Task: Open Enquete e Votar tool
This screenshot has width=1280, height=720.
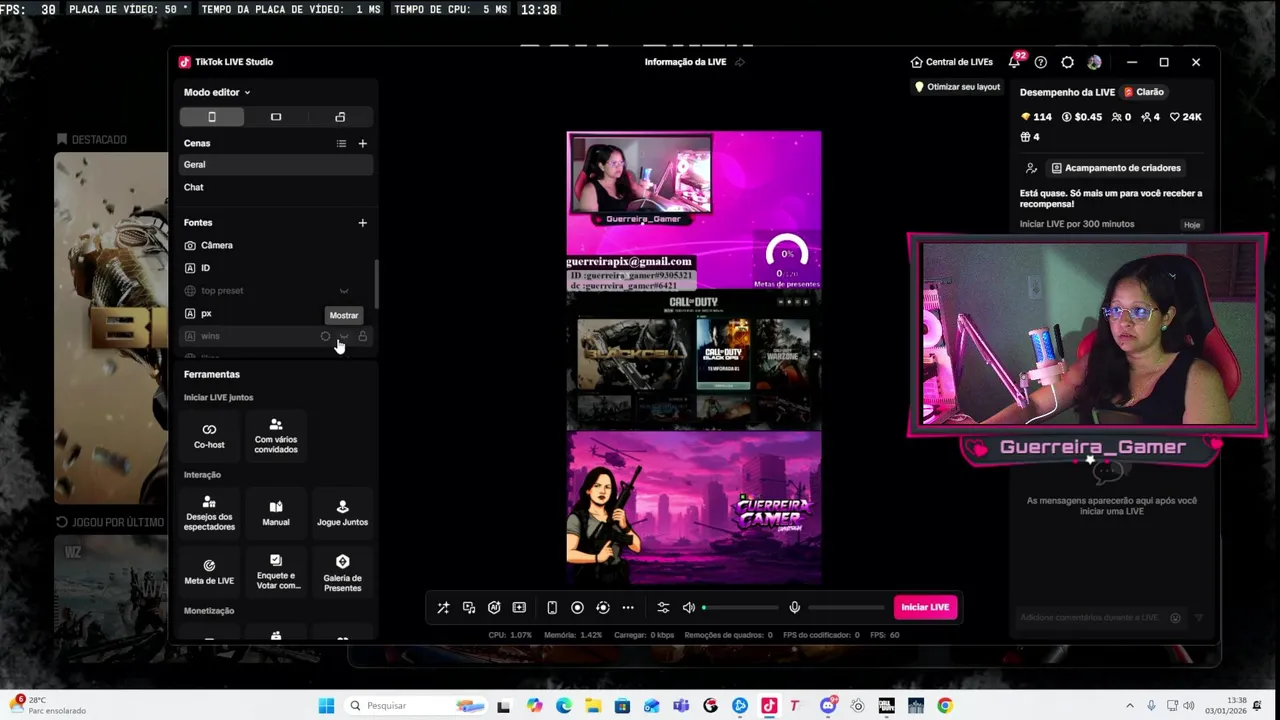Action: pos(276,572)
